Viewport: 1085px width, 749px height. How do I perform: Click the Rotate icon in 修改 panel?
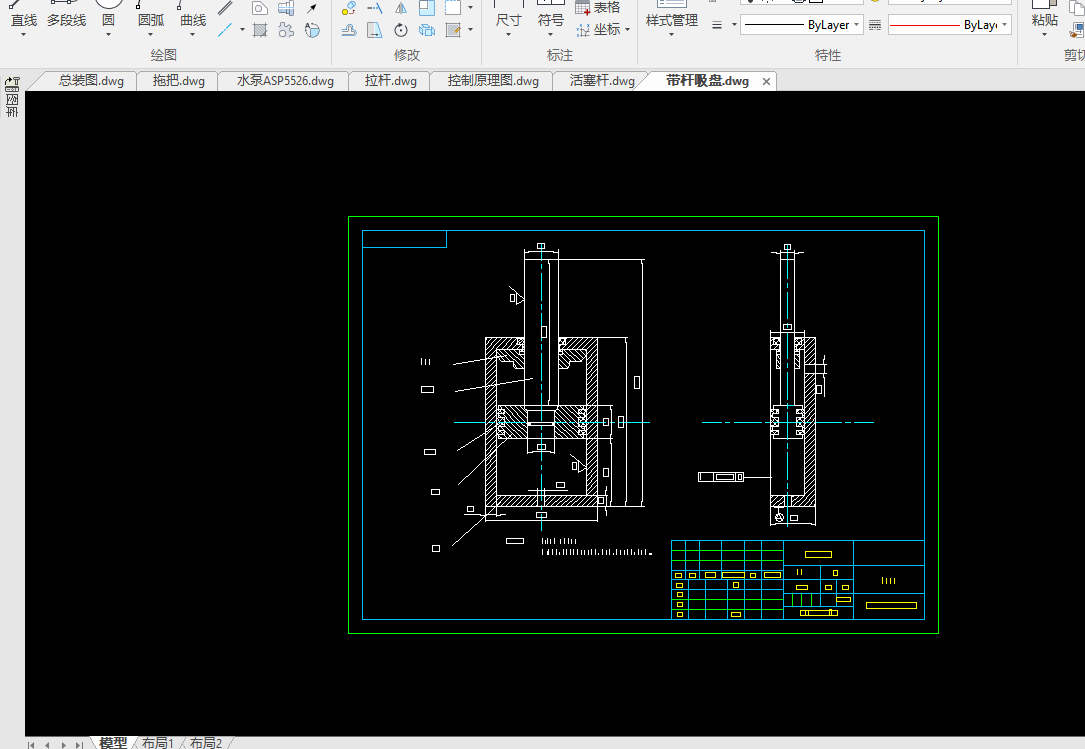coord(400,30)
